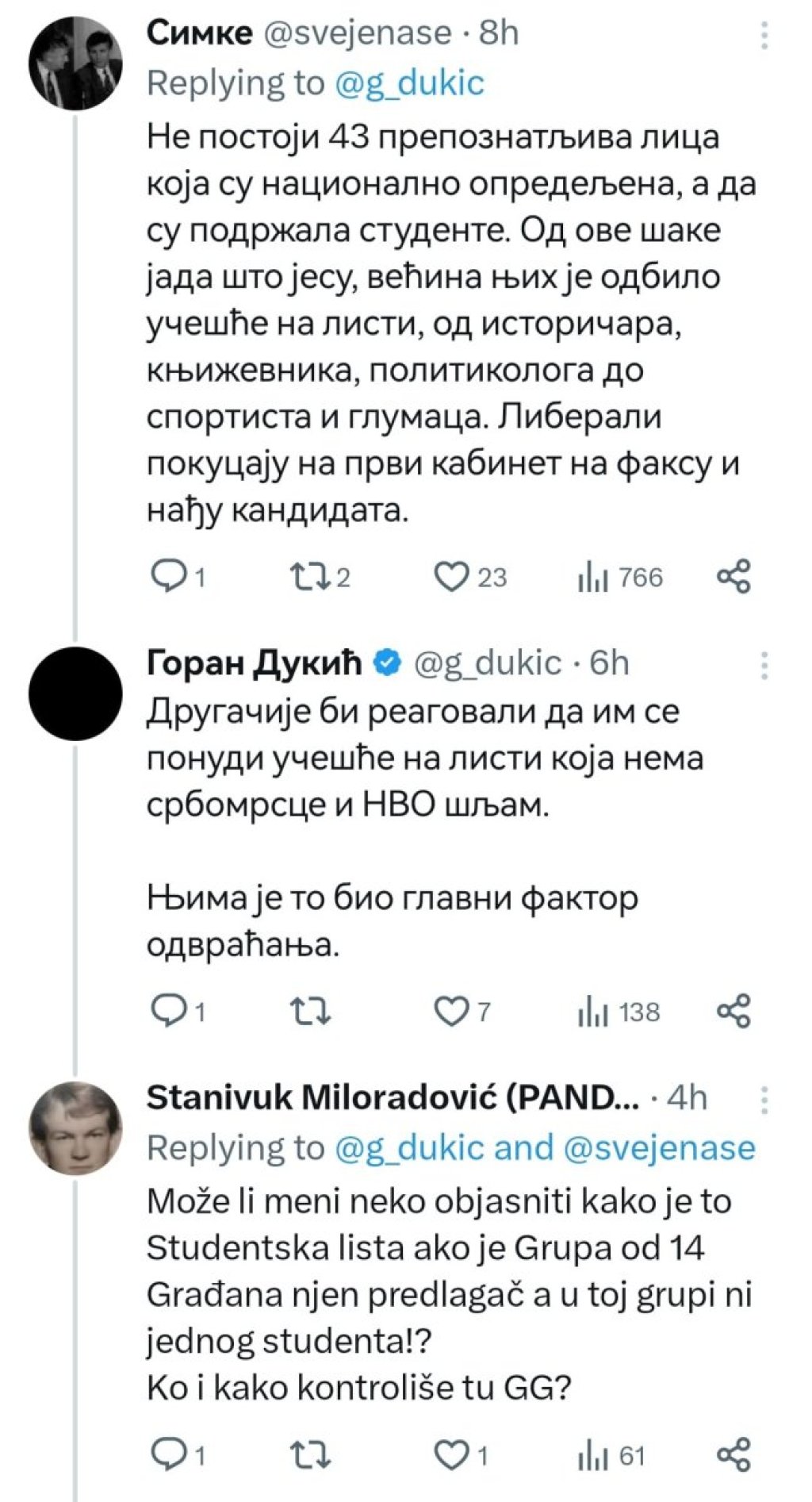View analytics for tweet with 138 views

coord(619,1012)
